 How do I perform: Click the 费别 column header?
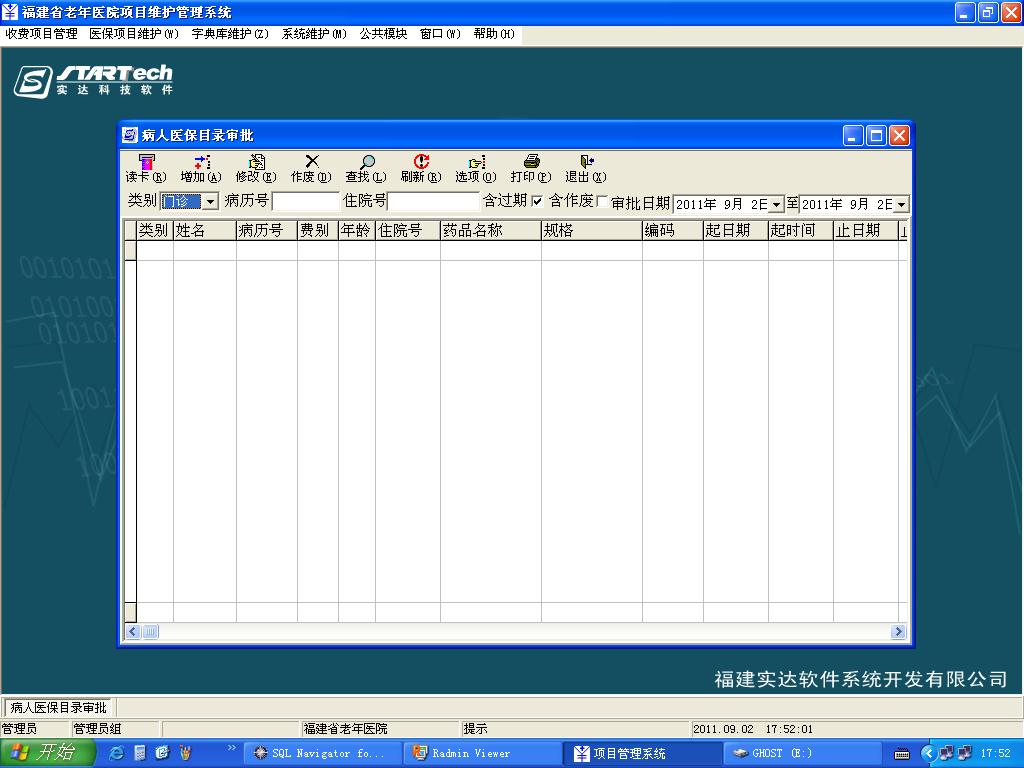(317, 231)
